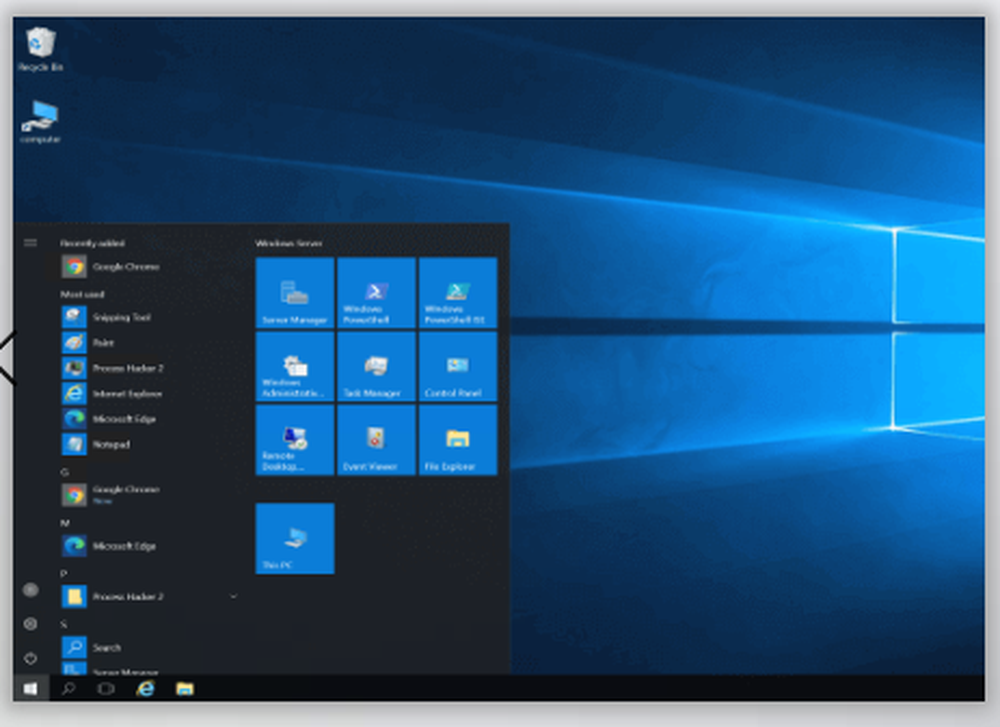Launch Notepad from the Most used list

point(148,444)
